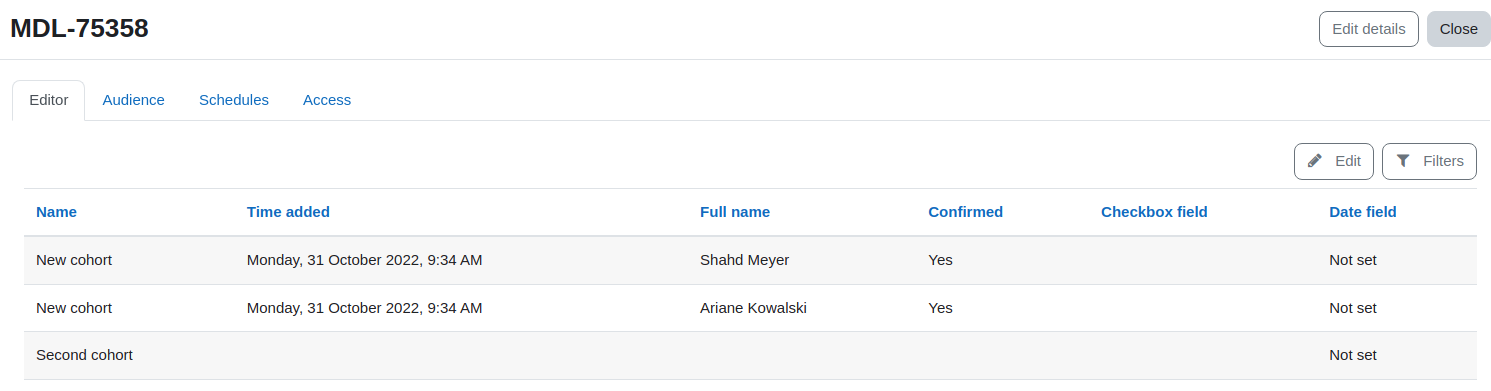Screen dimensions: 1491x391
Task: Select the Shahd Meyer row cell
Action: tap(745, 260)
